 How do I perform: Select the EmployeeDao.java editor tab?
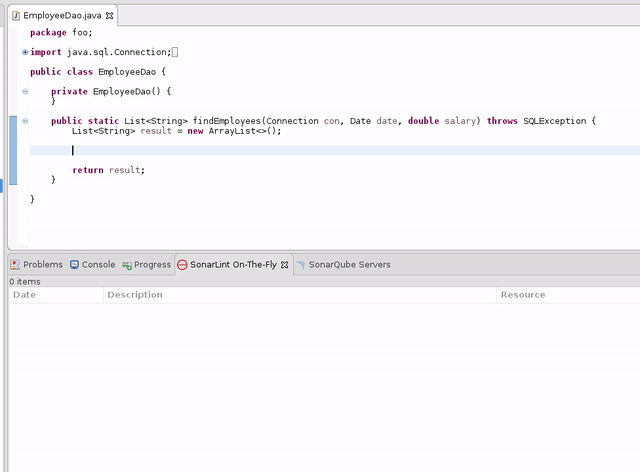pos(62,16)
